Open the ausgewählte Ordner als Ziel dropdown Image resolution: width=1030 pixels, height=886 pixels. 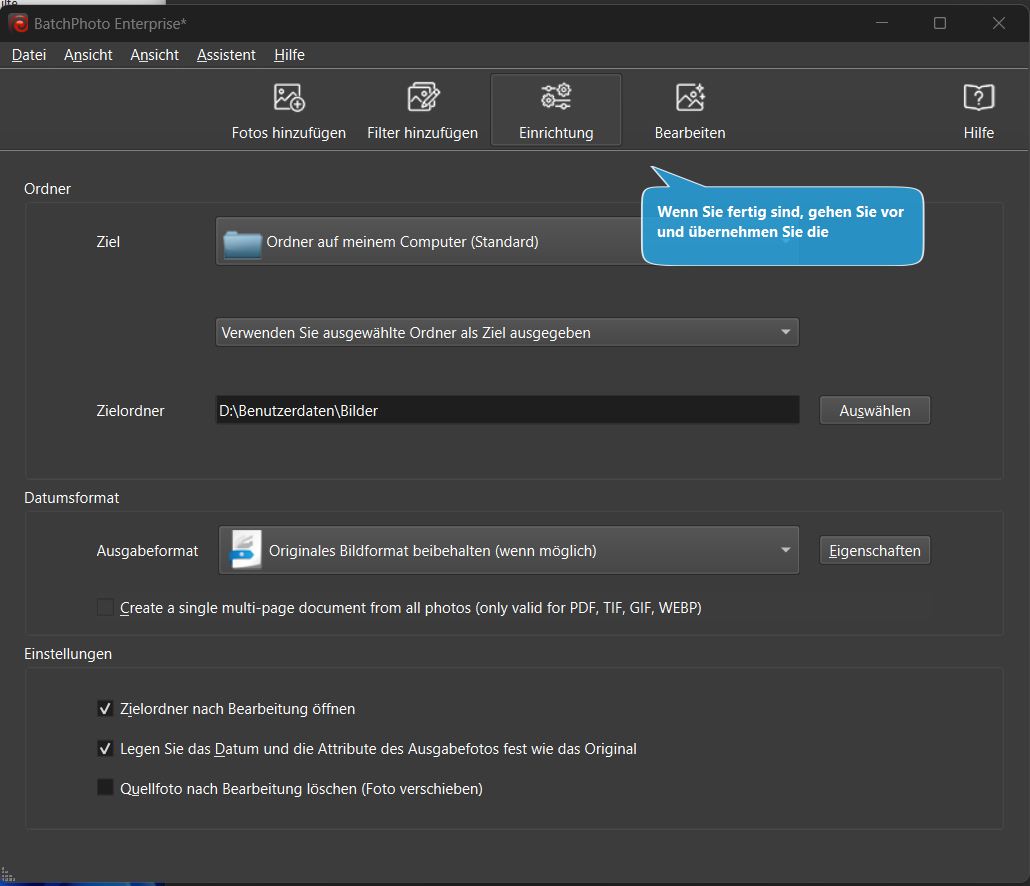[785, 333]
